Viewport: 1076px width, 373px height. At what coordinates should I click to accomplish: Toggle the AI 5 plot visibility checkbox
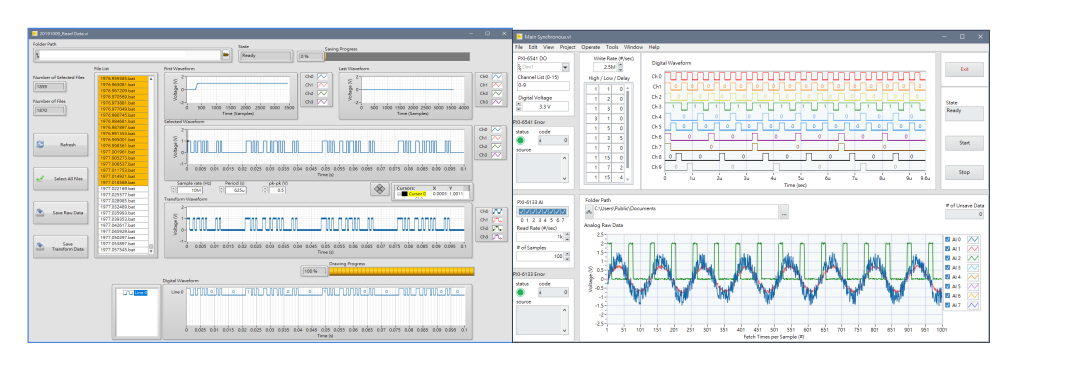pyautogui.click(x=948, y=286)
